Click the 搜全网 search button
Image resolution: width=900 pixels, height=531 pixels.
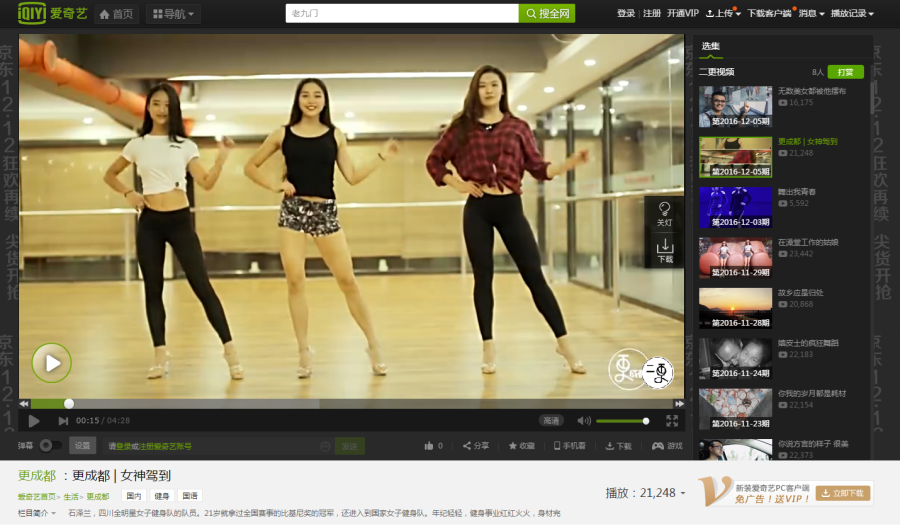tap(547, 13)
